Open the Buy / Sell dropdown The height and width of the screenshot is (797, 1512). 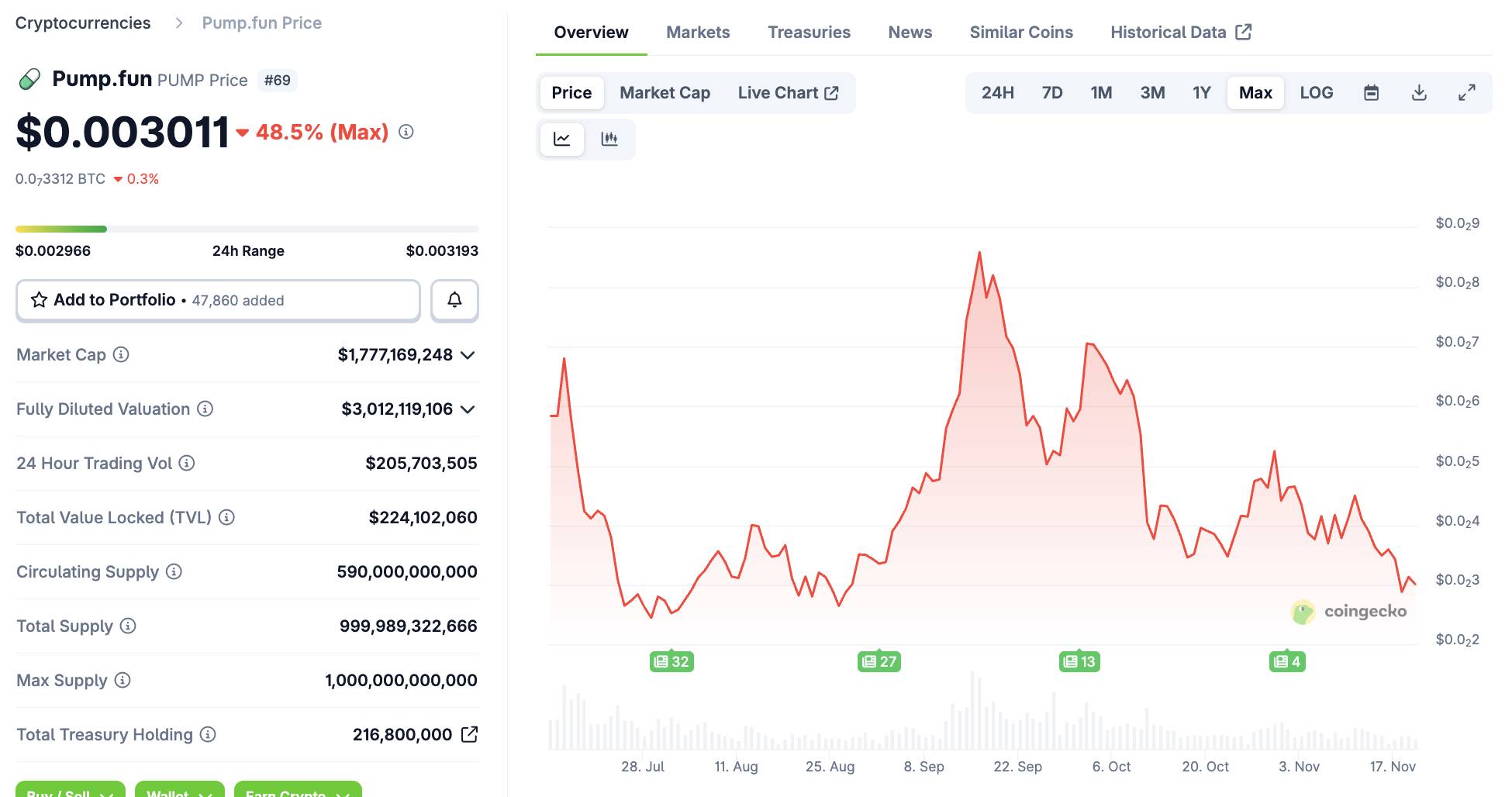pyautogui.click(x=70, y=791)
